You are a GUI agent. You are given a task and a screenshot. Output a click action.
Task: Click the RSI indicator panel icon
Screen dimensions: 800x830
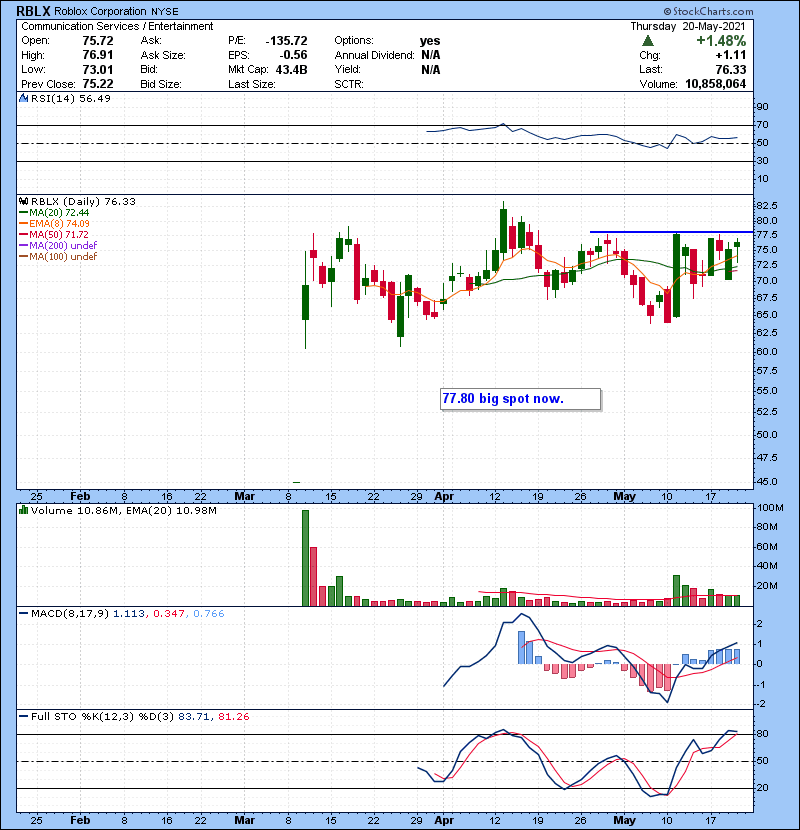pos(23,98)
